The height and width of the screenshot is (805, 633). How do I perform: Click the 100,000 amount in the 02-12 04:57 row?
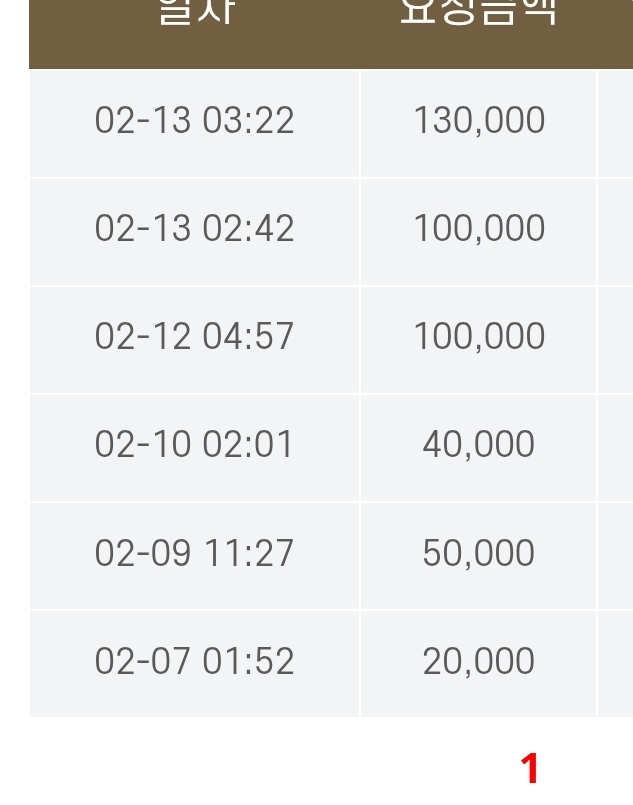[478, 337]
